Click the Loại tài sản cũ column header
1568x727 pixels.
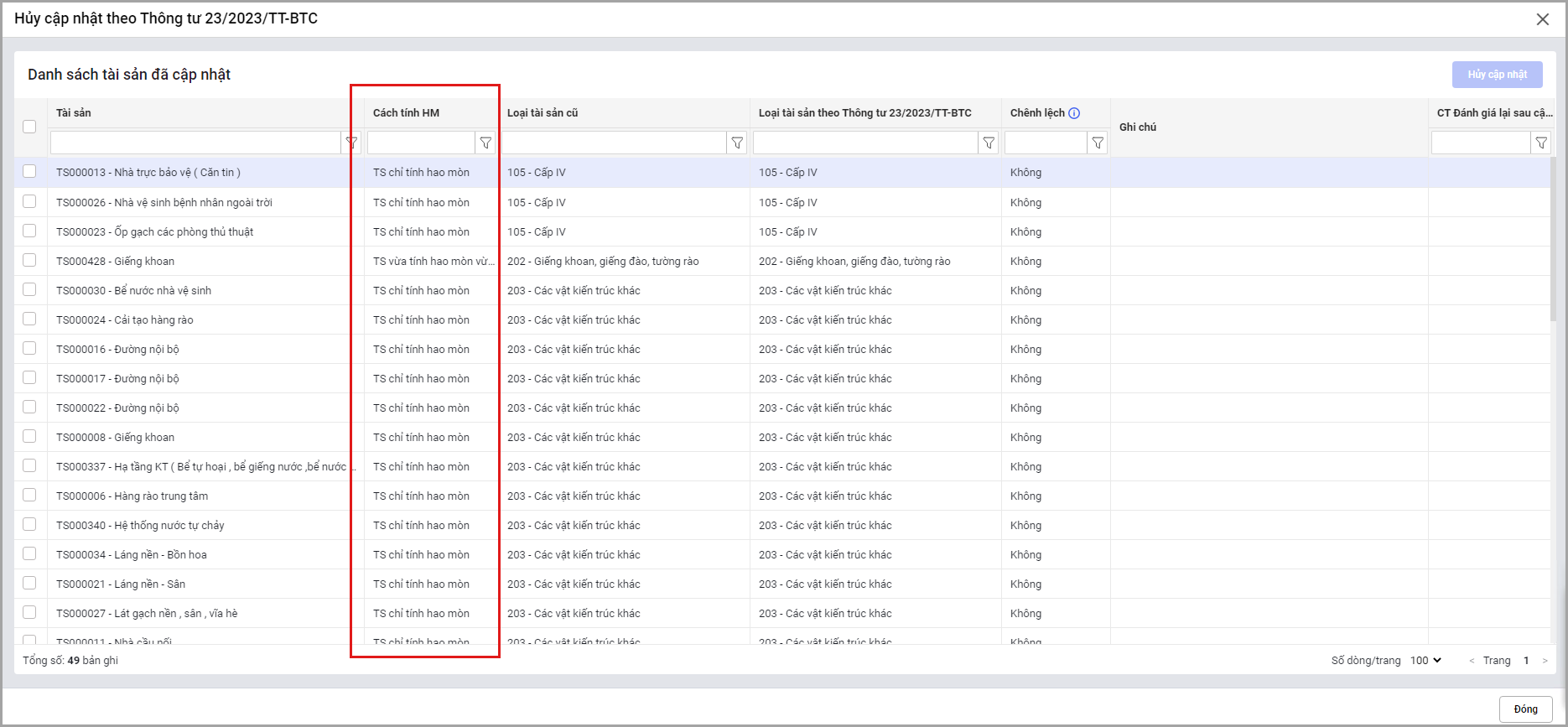(543, 113)
